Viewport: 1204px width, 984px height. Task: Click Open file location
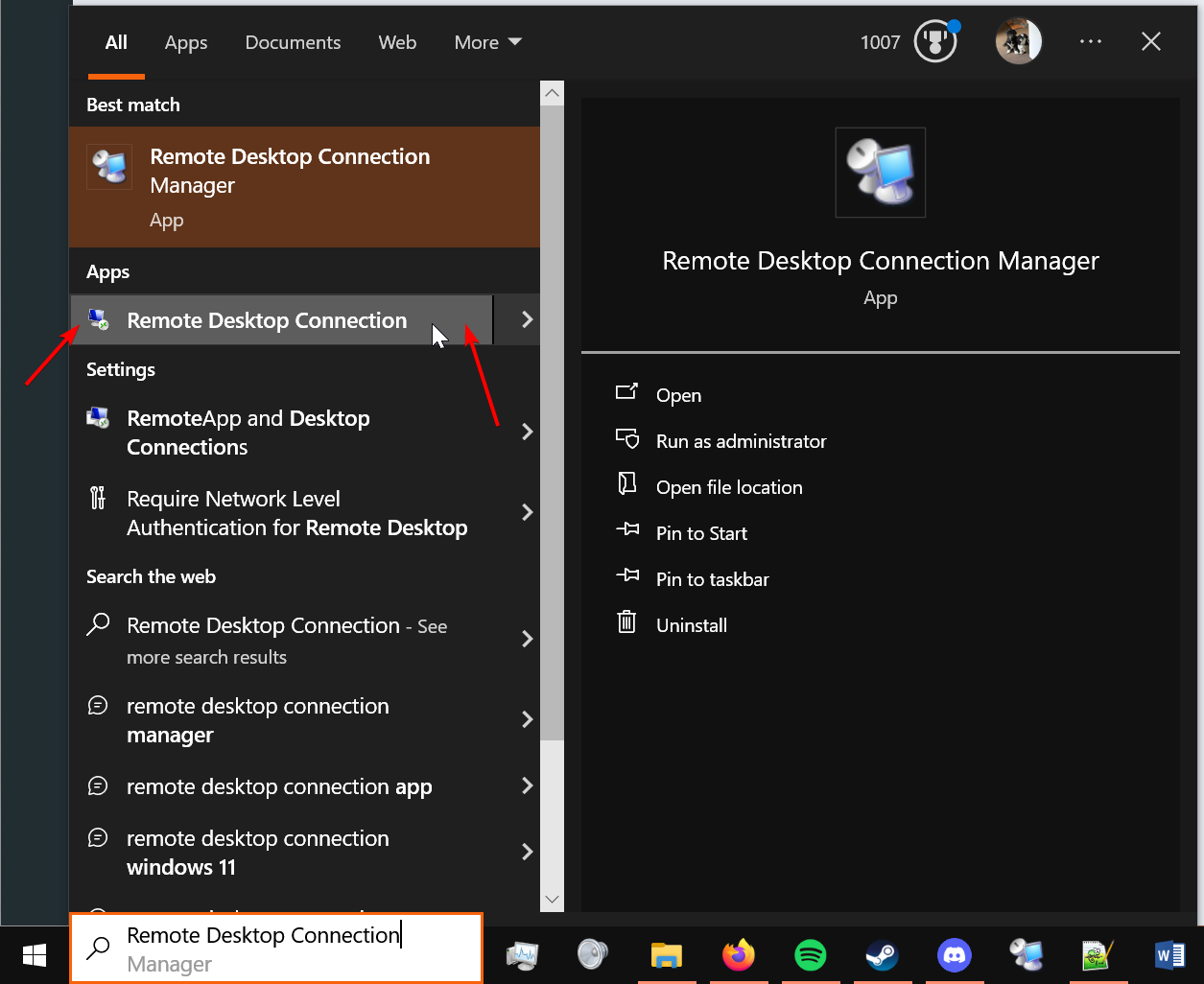click(x=728, y=487)
